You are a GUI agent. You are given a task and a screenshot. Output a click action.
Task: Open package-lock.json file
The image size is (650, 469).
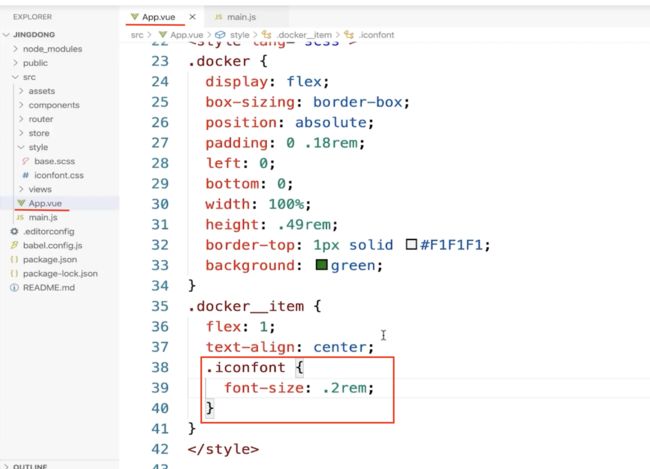point(61,274)
